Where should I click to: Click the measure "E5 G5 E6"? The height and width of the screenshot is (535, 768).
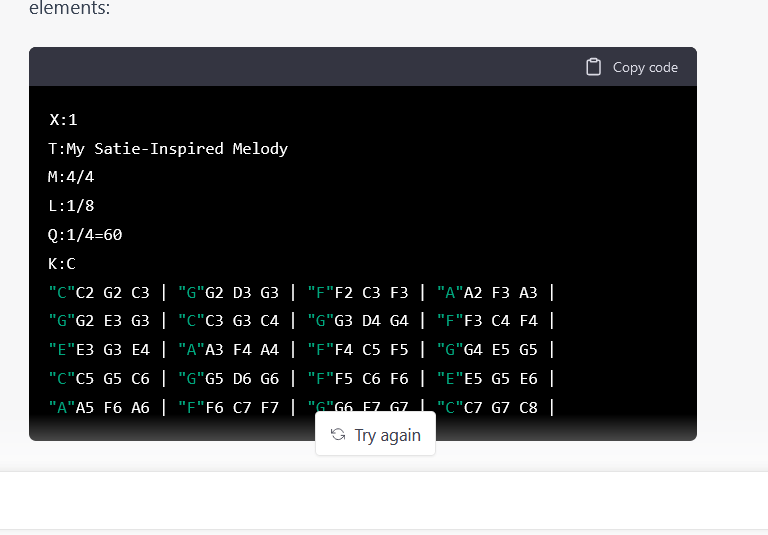tap(501, 379)
